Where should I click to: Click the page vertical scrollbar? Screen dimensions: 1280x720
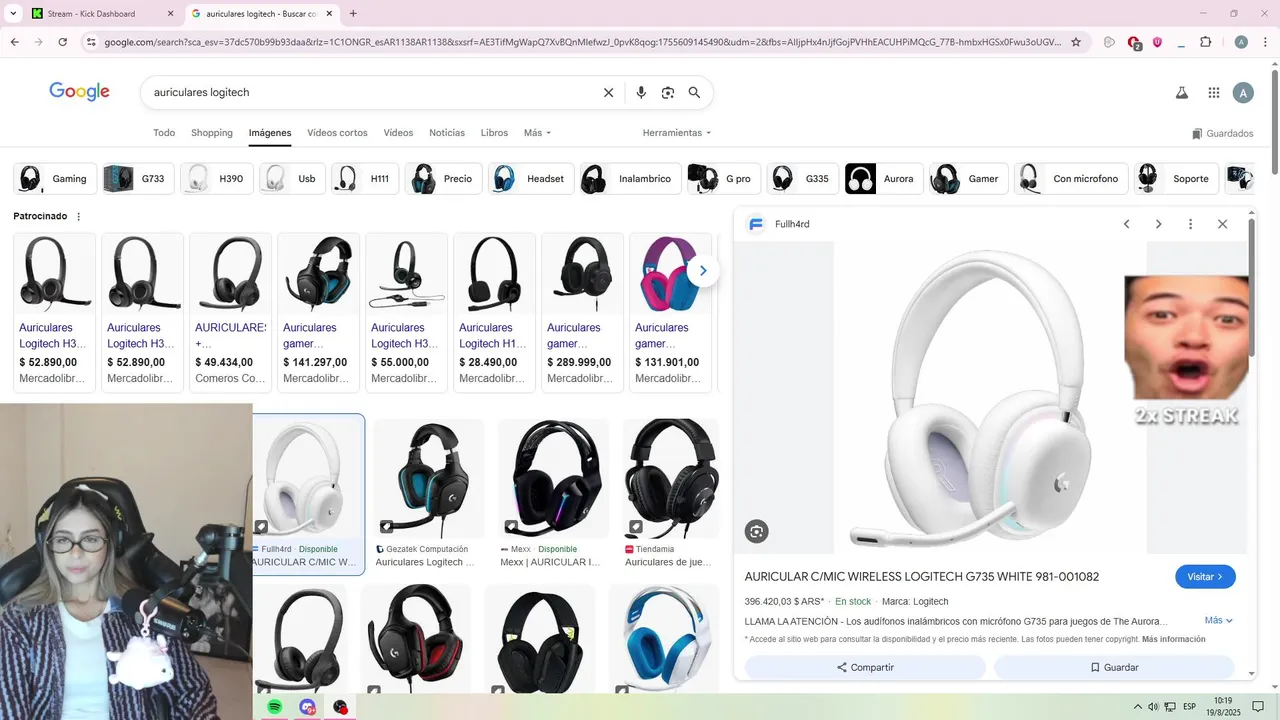tap(1274, 120)
